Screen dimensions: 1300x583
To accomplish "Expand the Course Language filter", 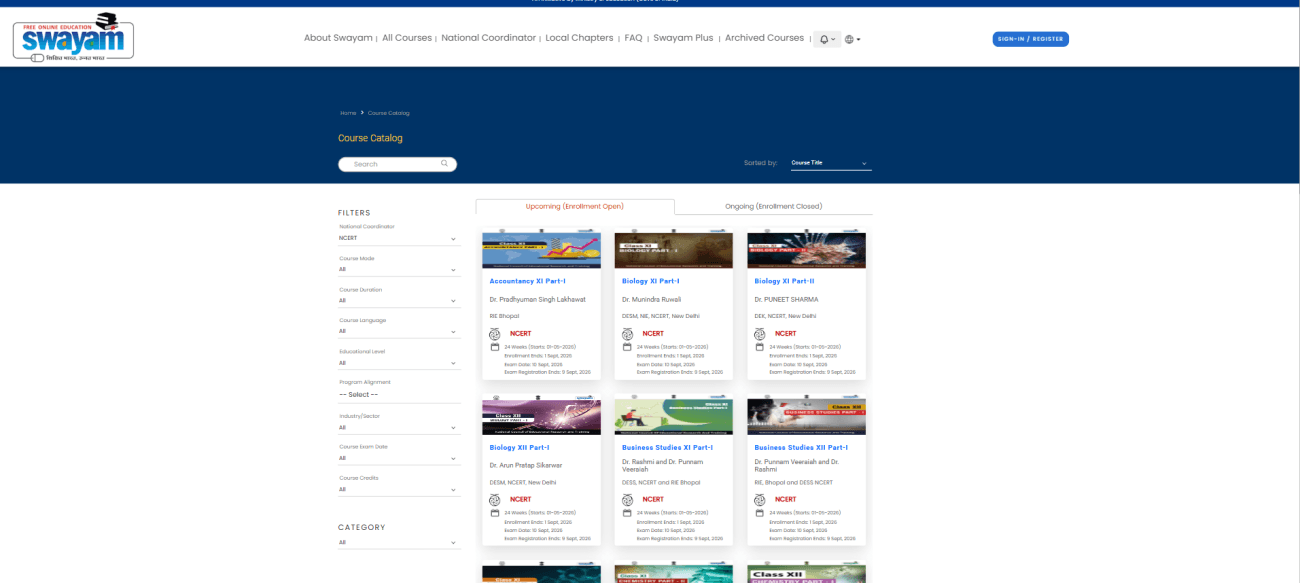I will [399, 332].
